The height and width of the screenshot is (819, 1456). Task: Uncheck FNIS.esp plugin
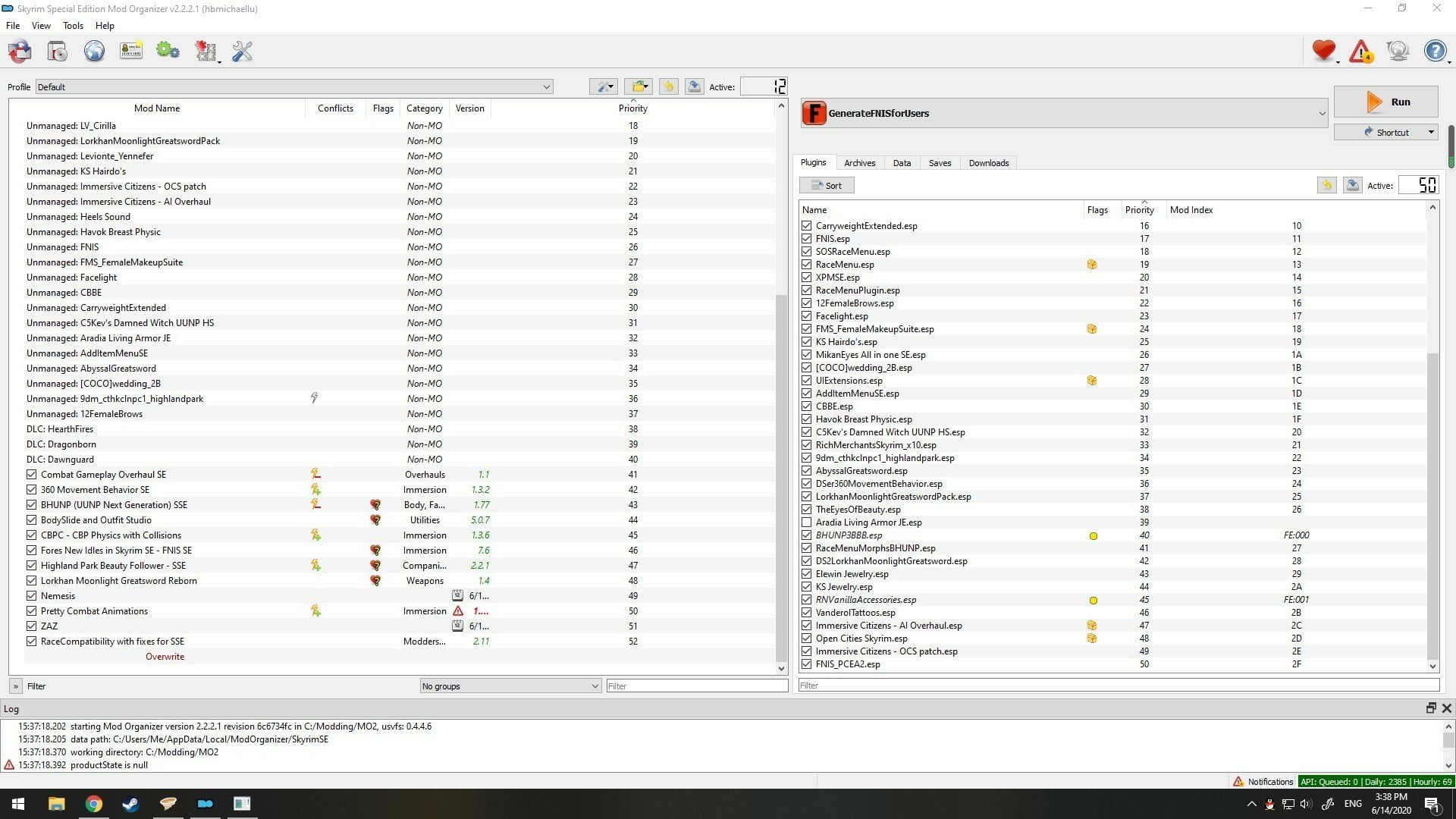coord(807,239)
